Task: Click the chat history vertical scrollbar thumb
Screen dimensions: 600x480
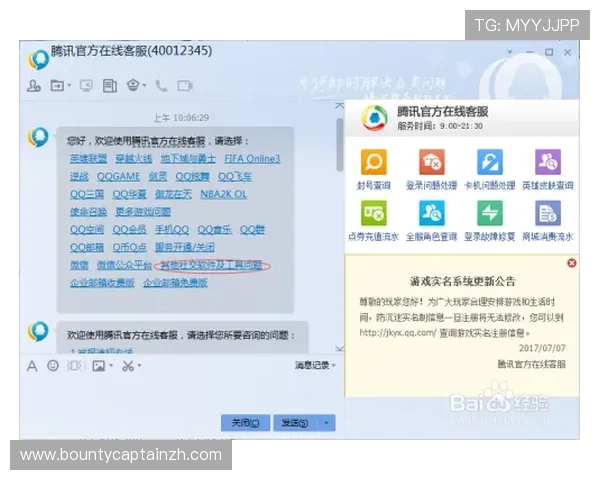Action: point(339,145)
